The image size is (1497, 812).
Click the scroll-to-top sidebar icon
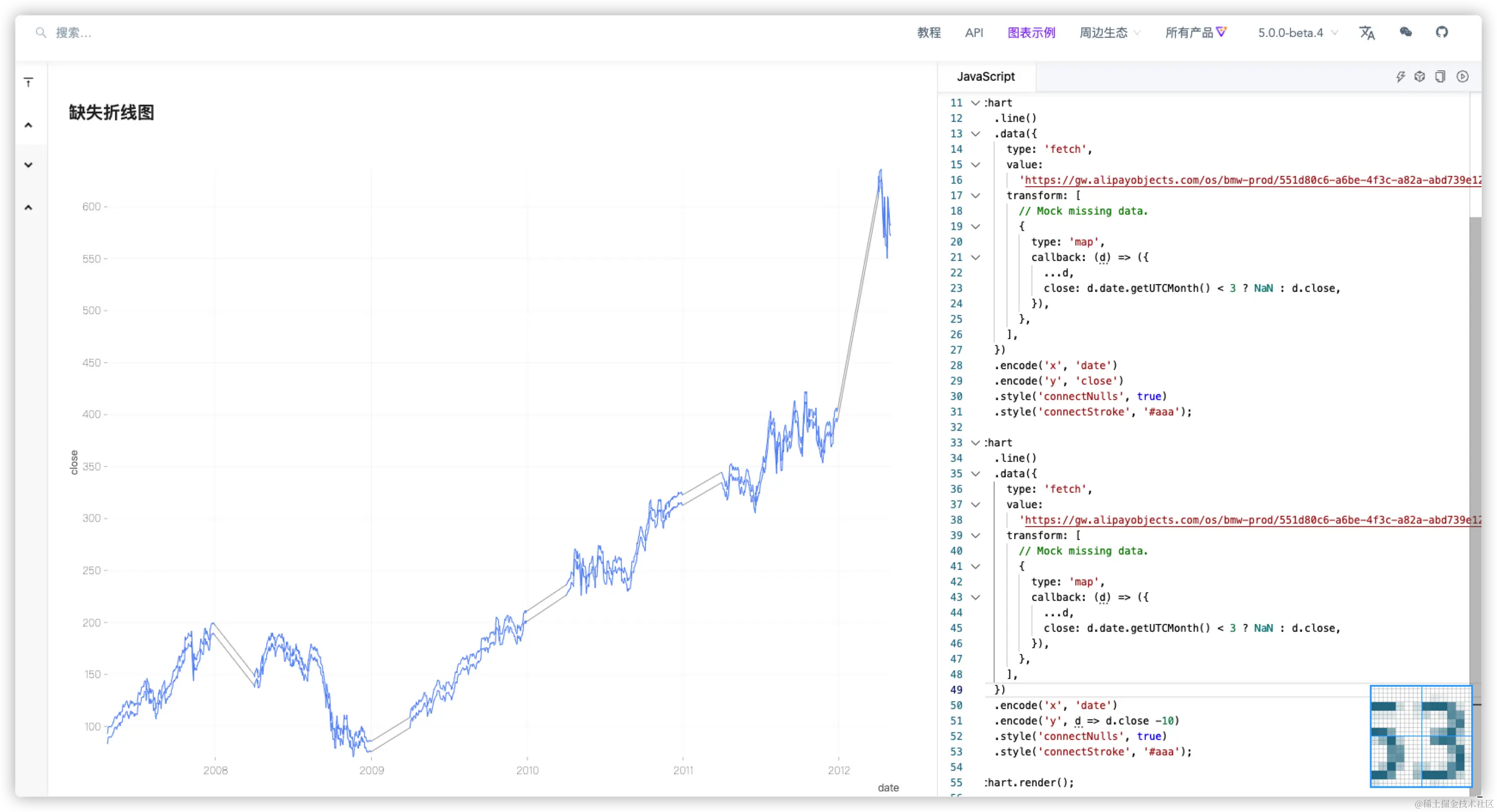(x=29, y=82)
